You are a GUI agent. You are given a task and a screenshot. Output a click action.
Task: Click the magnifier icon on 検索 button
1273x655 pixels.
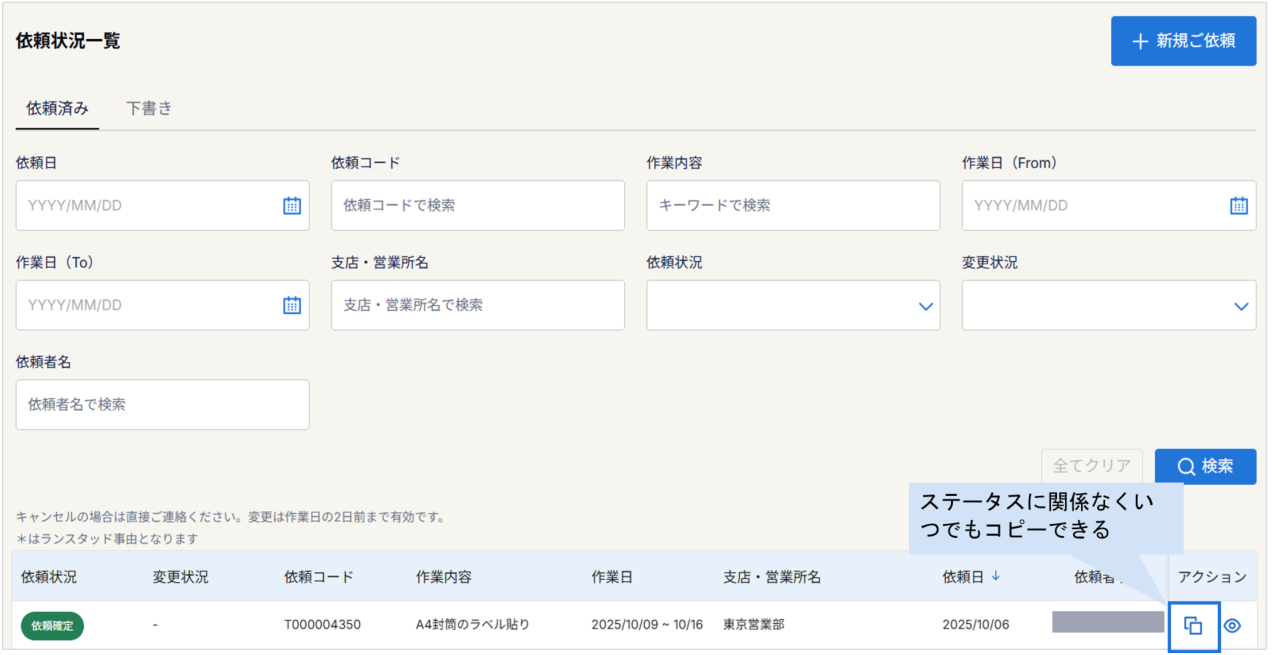(1186, 467)
